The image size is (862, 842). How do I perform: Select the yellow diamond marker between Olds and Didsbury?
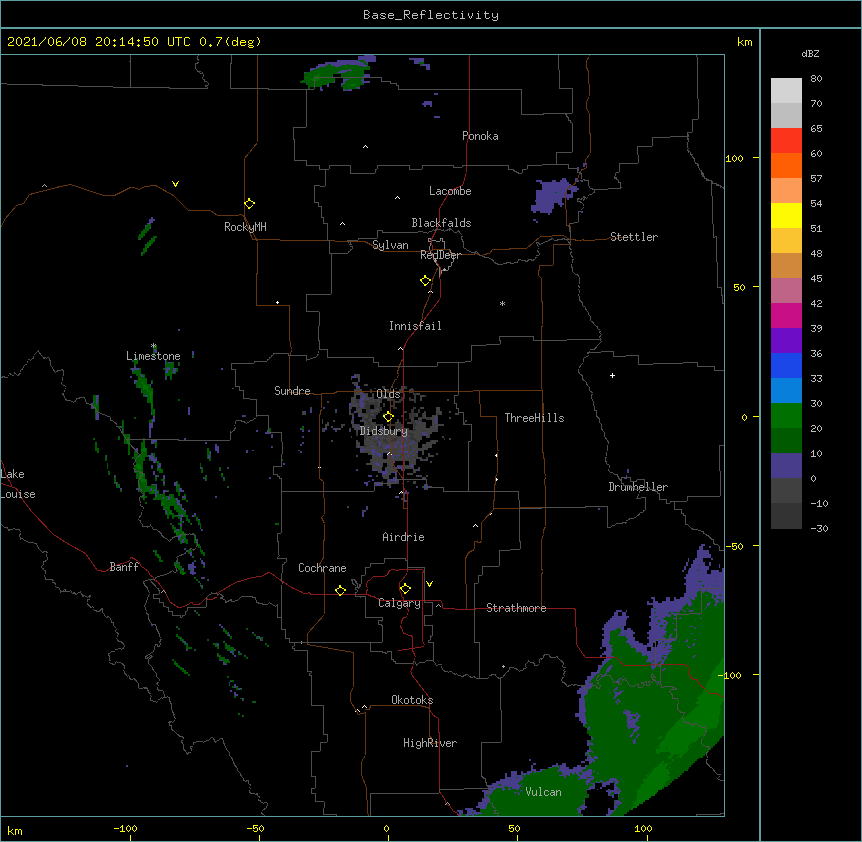click(x=388, y=417)
